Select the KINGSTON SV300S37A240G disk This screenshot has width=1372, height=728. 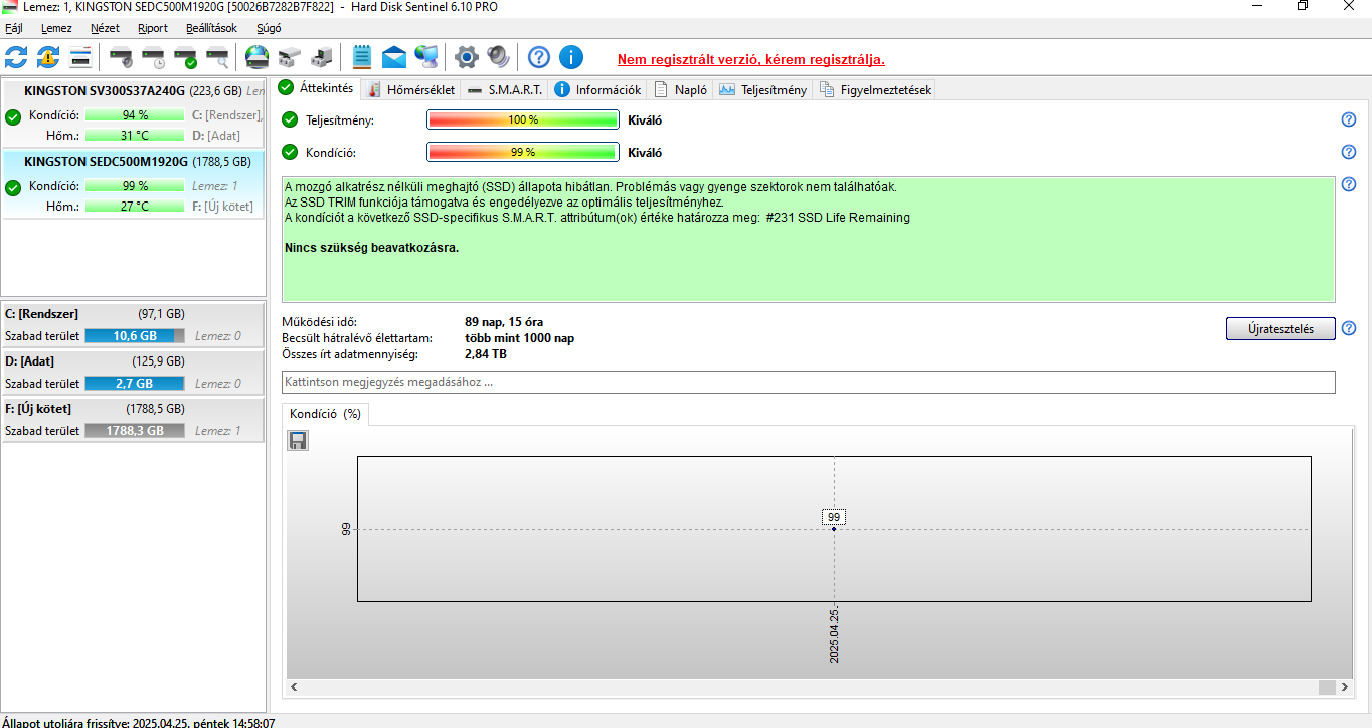(134, 113)
